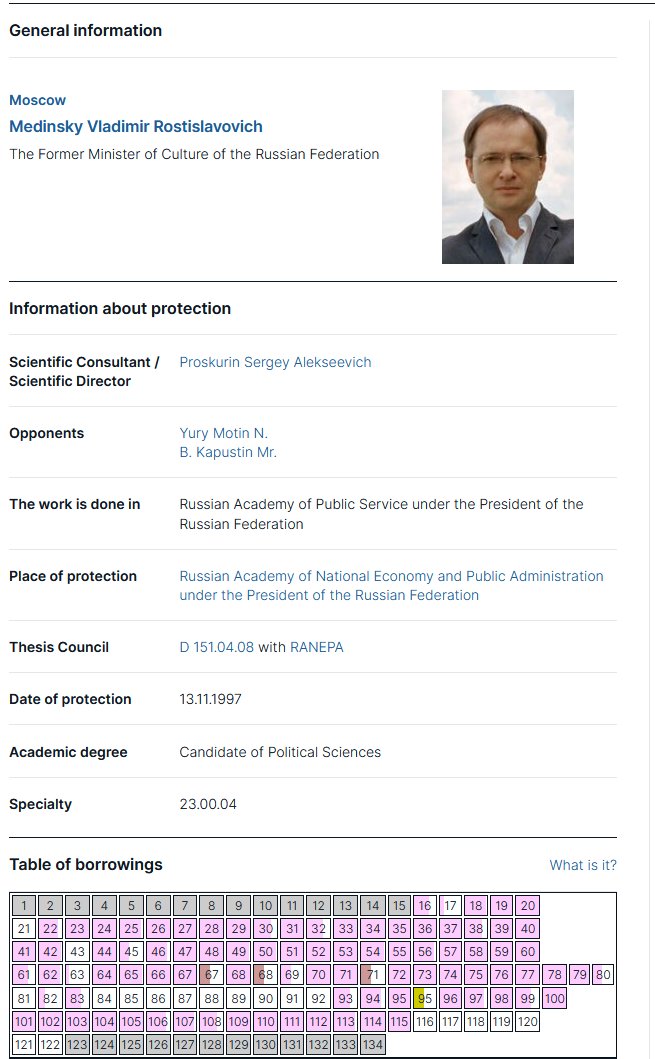Image resolution: width=655 pixels, height=1059 pixels.
Task: Select yellow-highlighted page cell 95
Action: [x=425, y=998]
